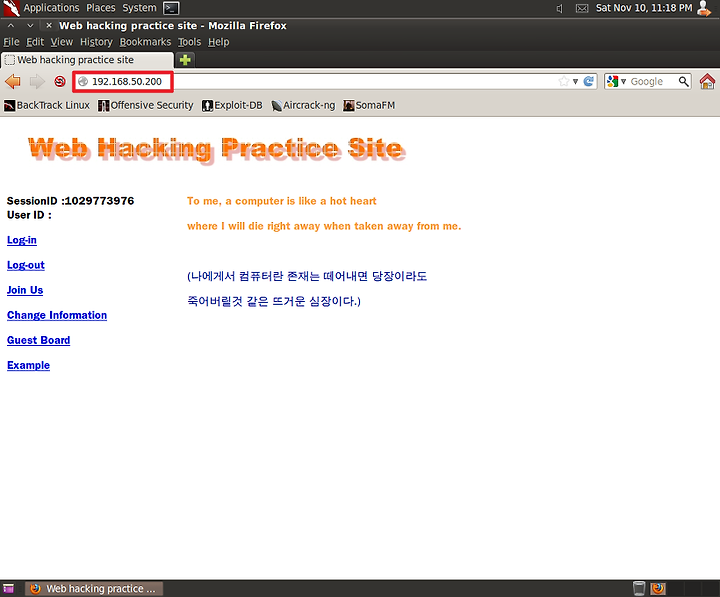
Task: Click the window minimize down-arrow button
Action: coord(30,26)
